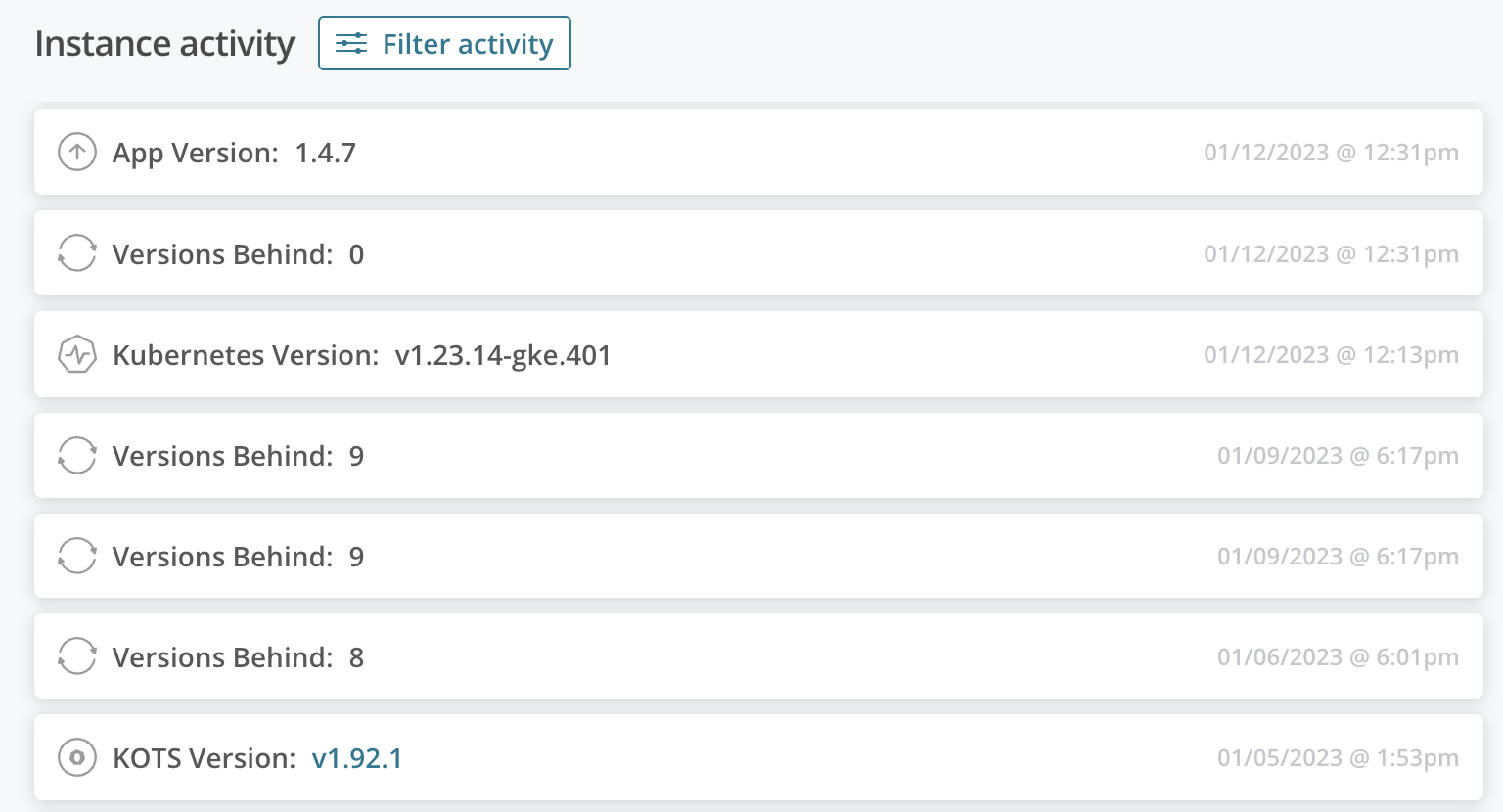Click the 01/12/2023 @ 12:31pm timestamp on App Version row
The height and width of the screenshot is (812, 1503).
pyautogui.click(x=1331, y=152)
